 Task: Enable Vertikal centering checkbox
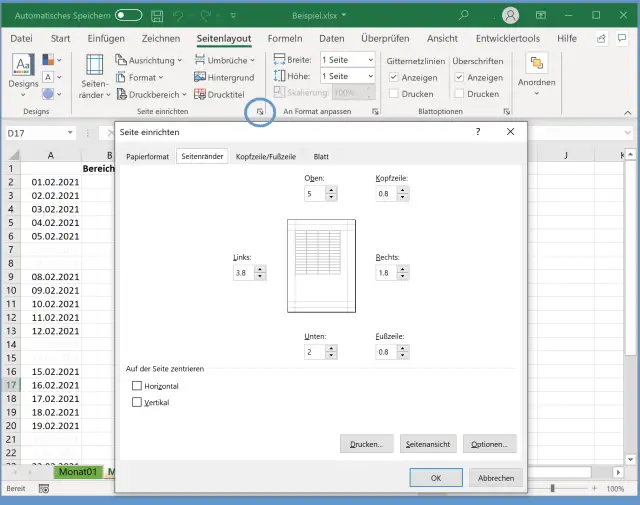137,402
